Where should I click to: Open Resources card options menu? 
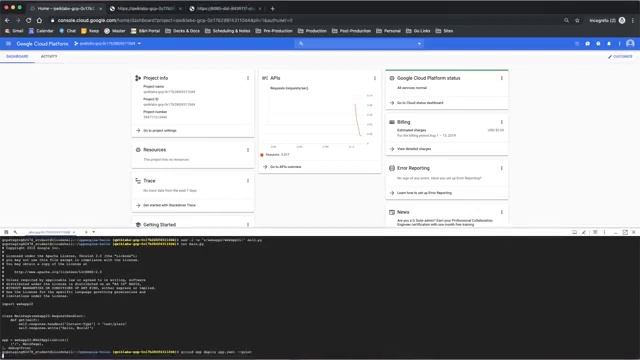pos(248,150)
